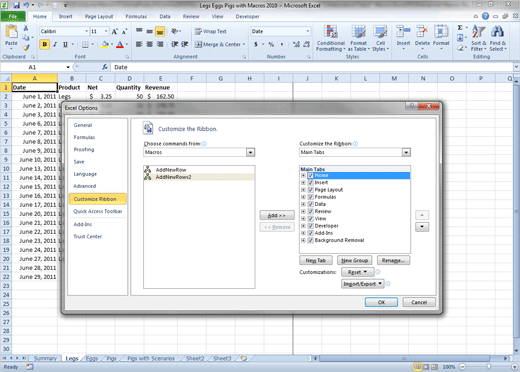The image size is (520, 372).
Task: Click the Center alignment icon
Action: 150,44
